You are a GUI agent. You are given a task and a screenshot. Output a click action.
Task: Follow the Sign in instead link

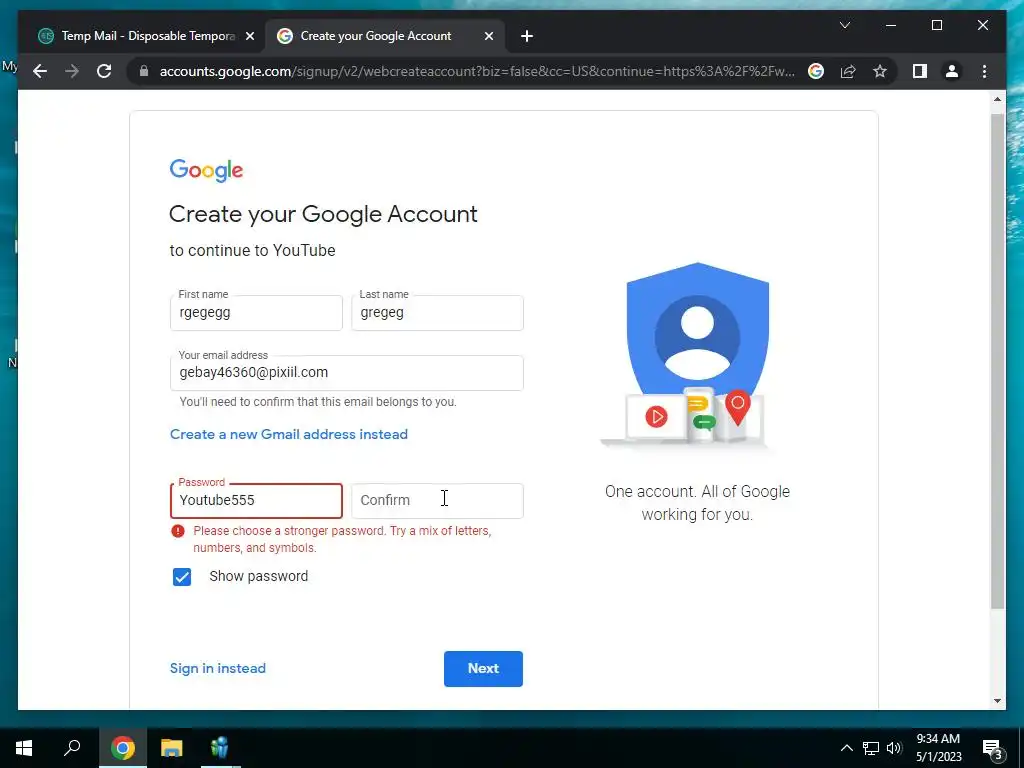pos(217,668)
